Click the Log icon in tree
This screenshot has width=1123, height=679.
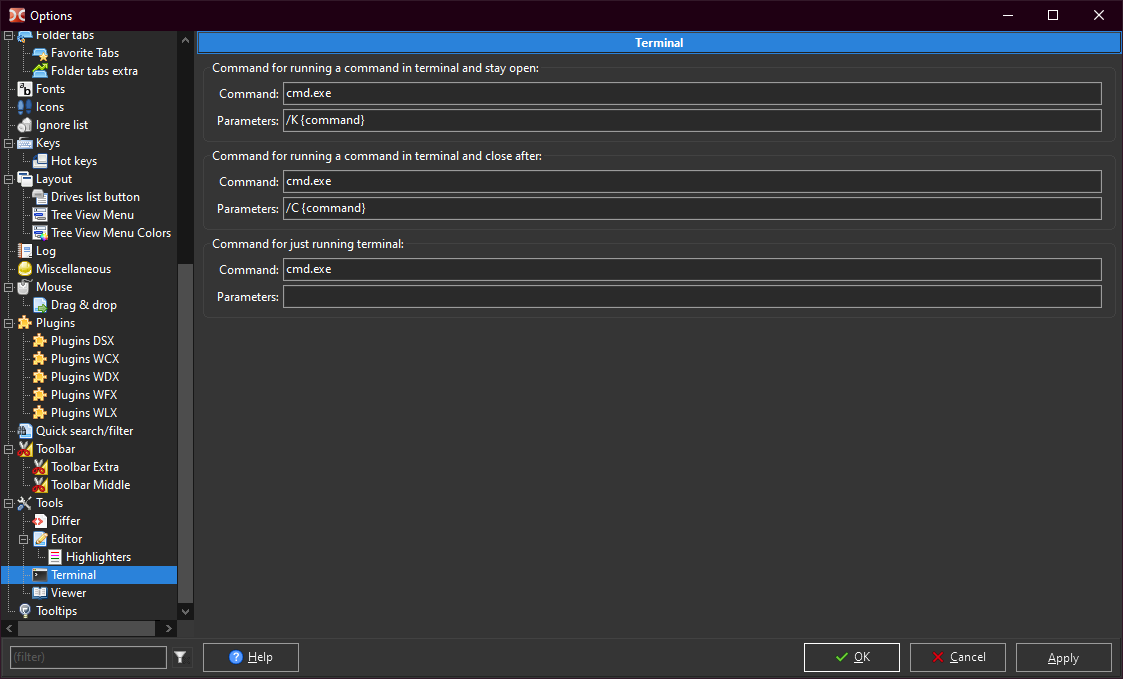pos(25,251)
